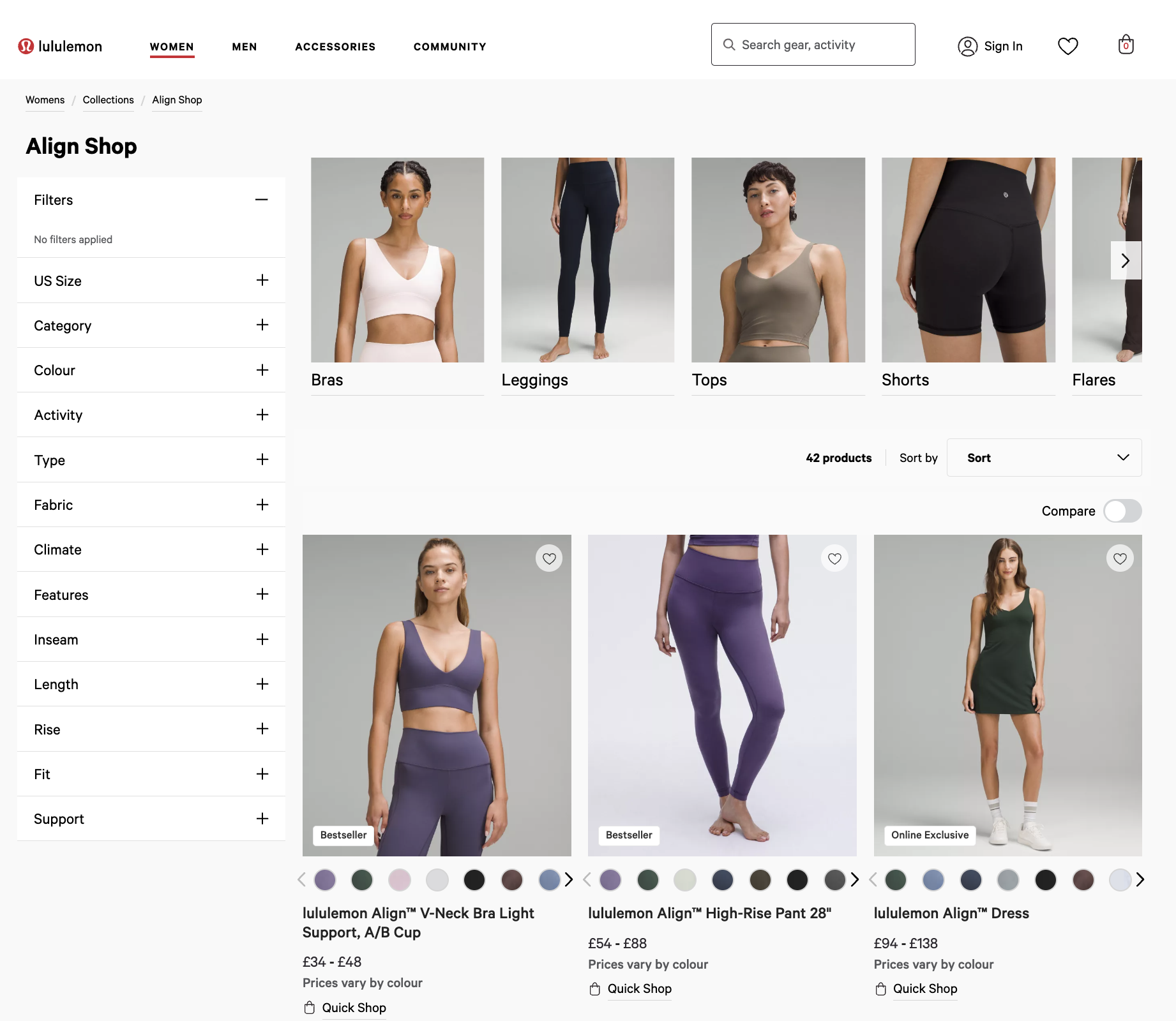Collapse the Filters panel minus icon
This screenshot has width=1176, height=1021.
coord(261,200)
